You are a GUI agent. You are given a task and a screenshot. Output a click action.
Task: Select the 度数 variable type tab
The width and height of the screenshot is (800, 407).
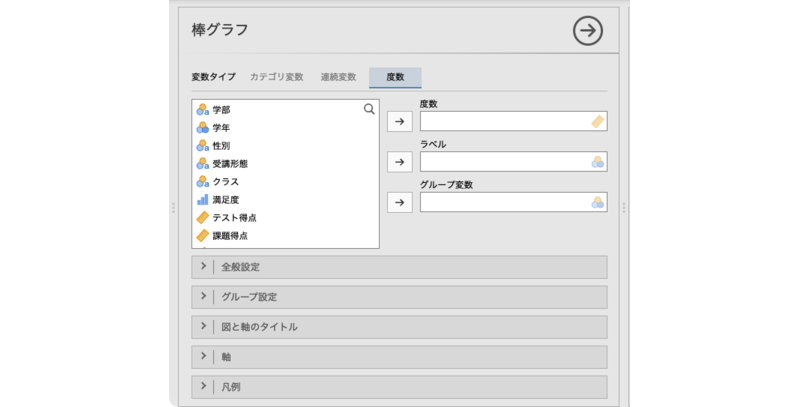395,77
